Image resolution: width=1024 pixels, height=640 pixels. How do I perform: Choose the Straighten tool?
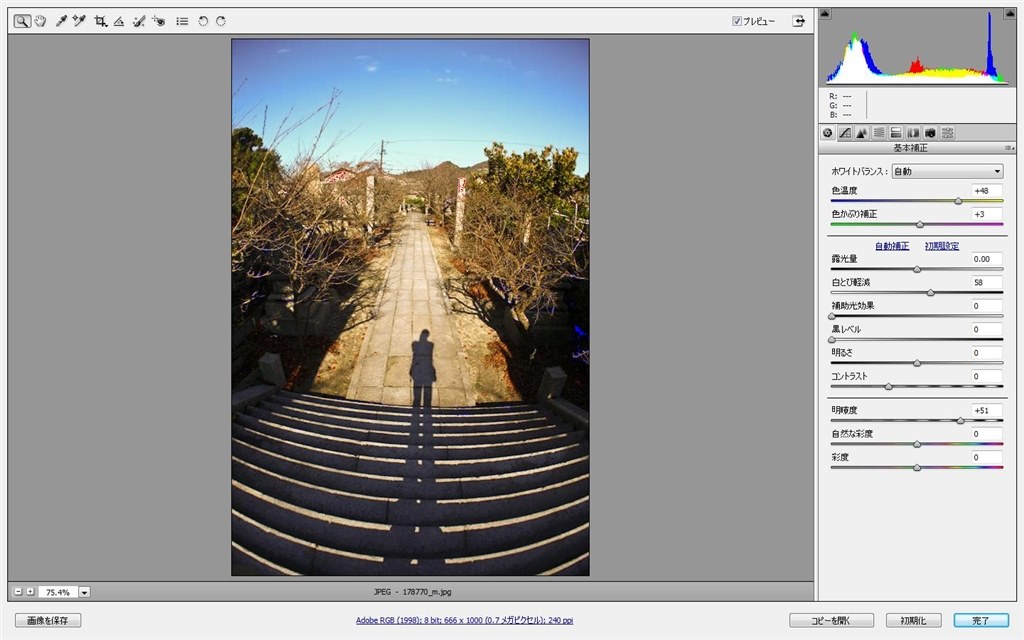click(x=119, y=21)
